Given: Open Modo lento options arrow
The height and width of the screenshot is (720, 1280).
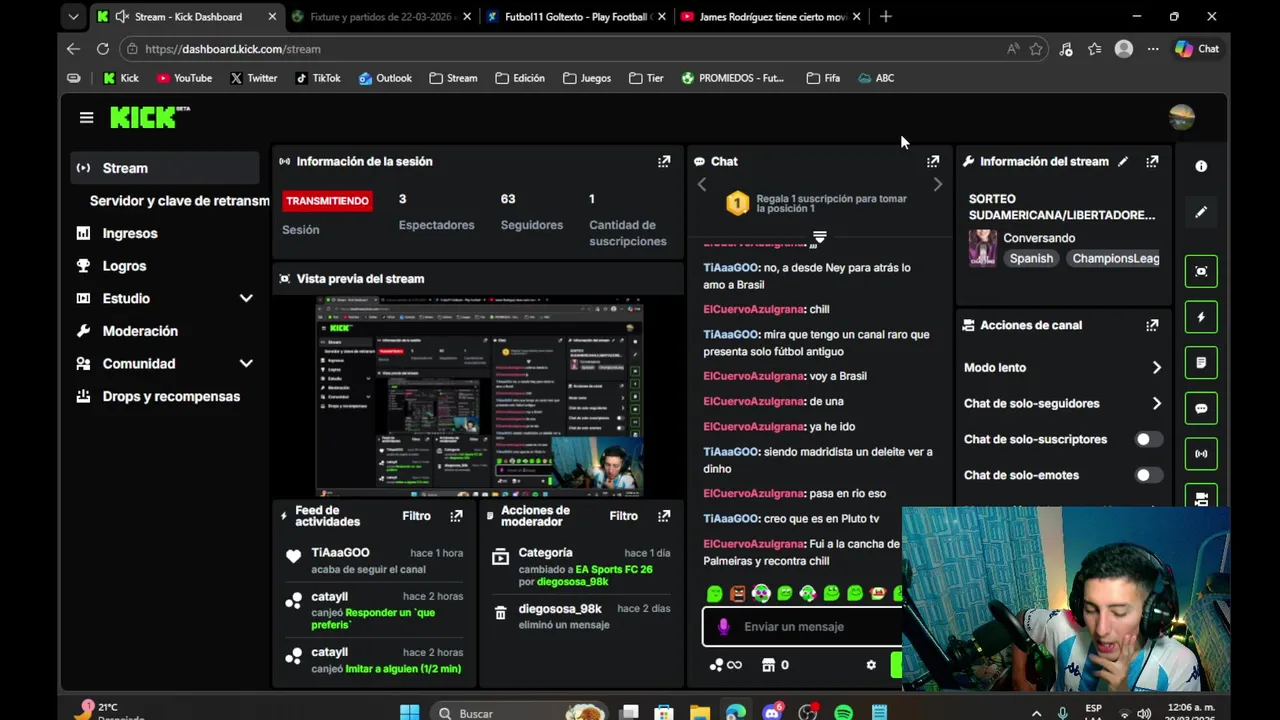Looking at the screenshot, I should (1156, 368).
